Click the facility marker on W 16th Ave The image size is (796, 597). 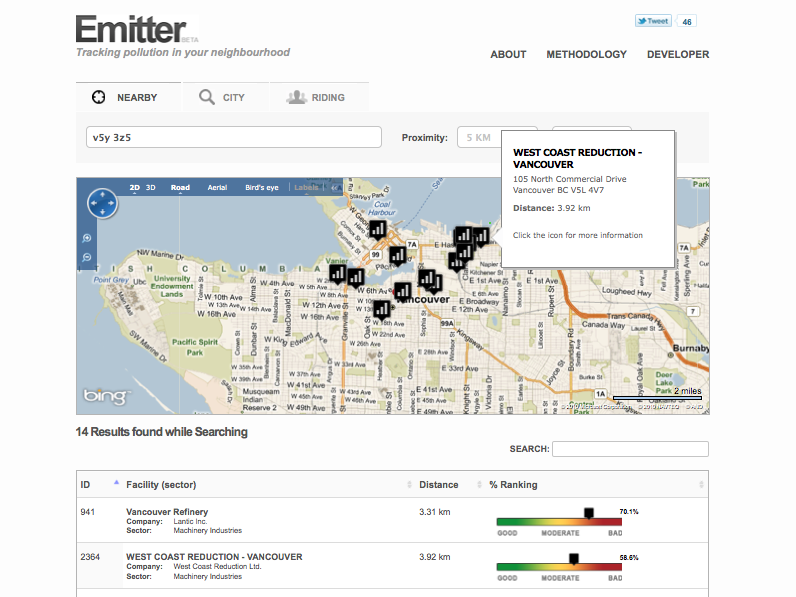[x=381, y=310]
